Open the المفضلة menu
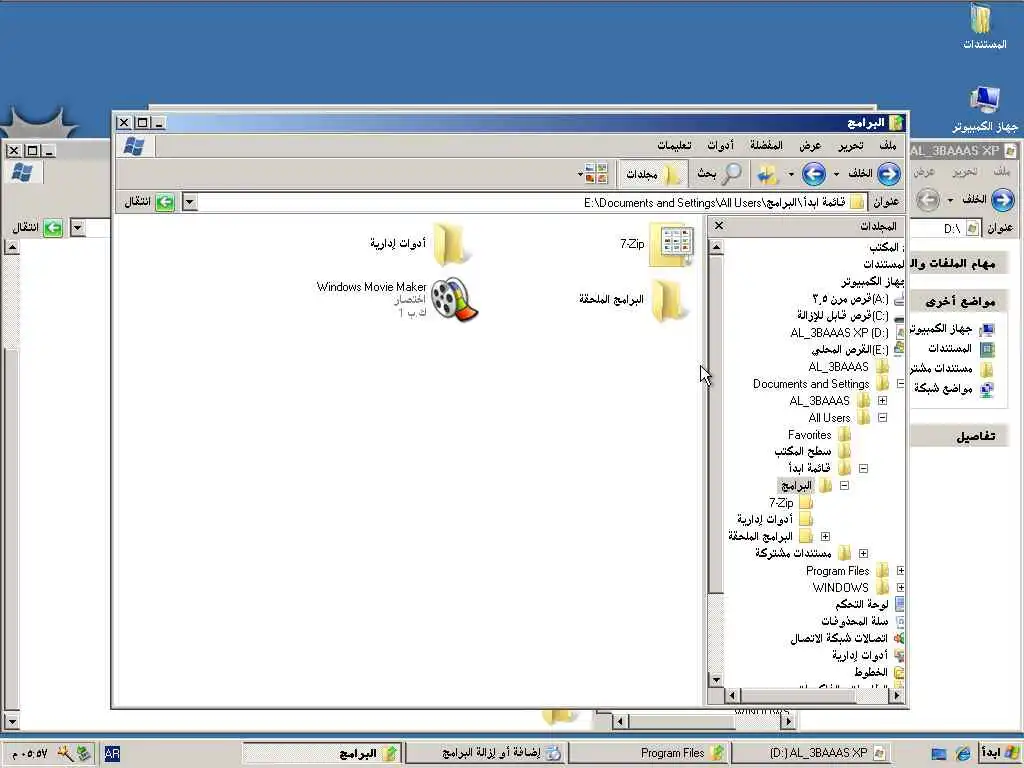The height and width of the screenshot is (768, 1024). [766, 145]
